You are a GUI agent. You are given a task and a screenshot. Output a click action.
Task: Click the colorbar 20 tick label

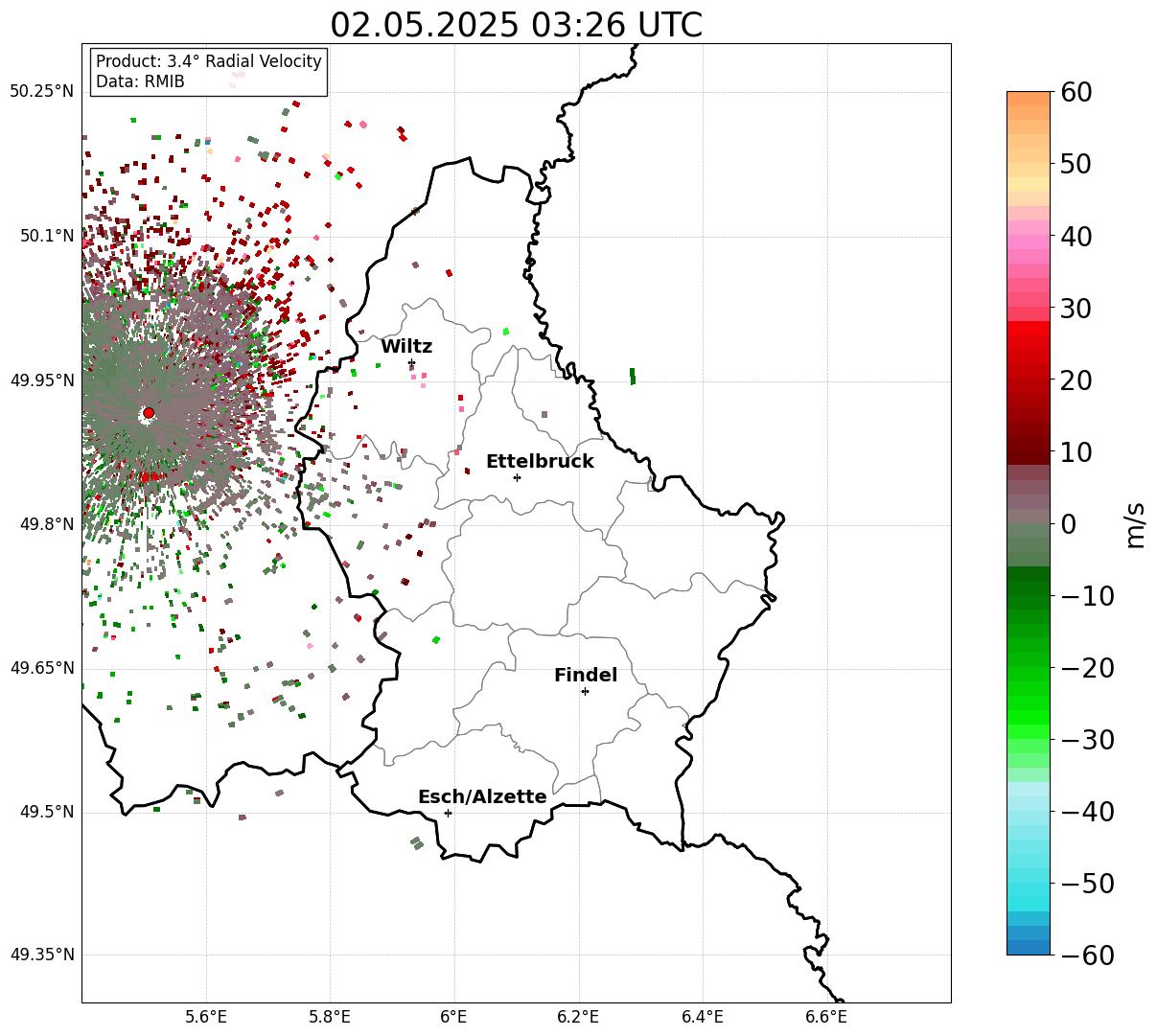[1076, 380]
